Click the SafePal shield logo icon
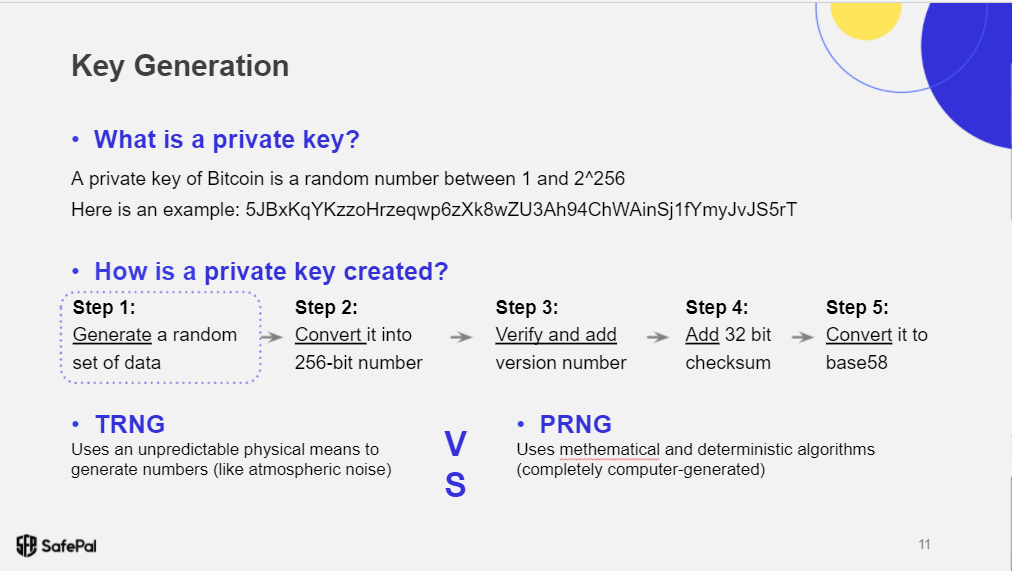The image size is (1012, 571). [26, 545]
